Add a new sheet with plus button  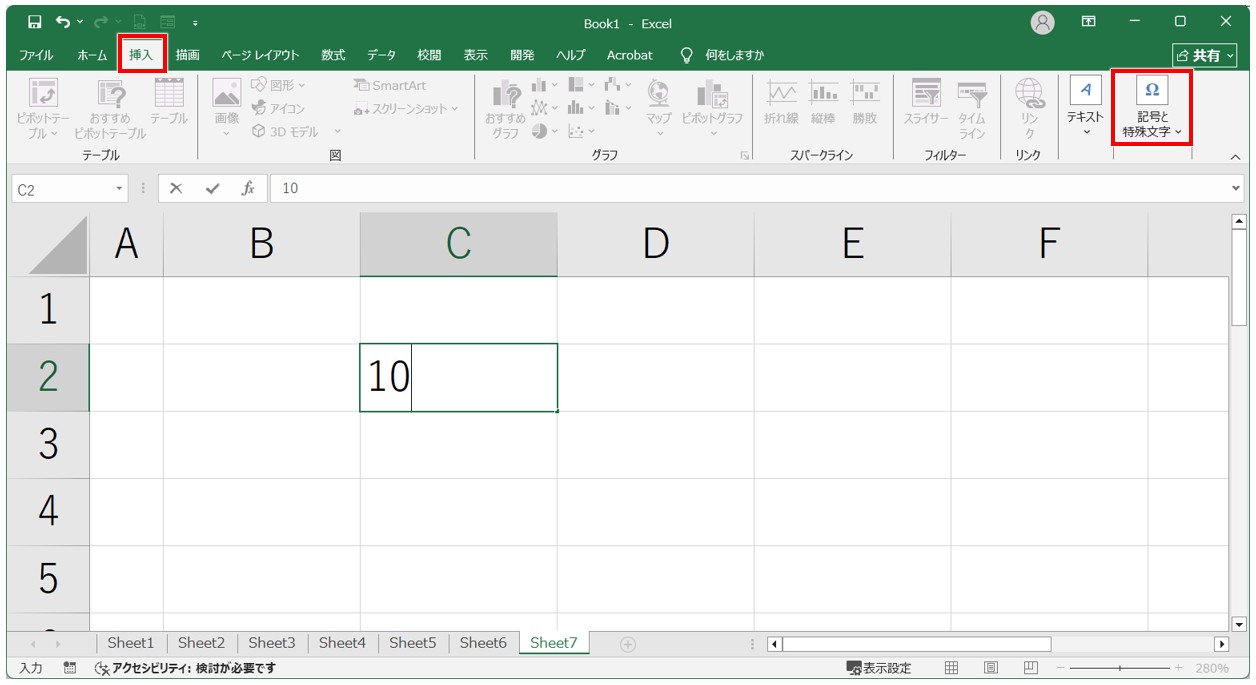coord(628,644)
